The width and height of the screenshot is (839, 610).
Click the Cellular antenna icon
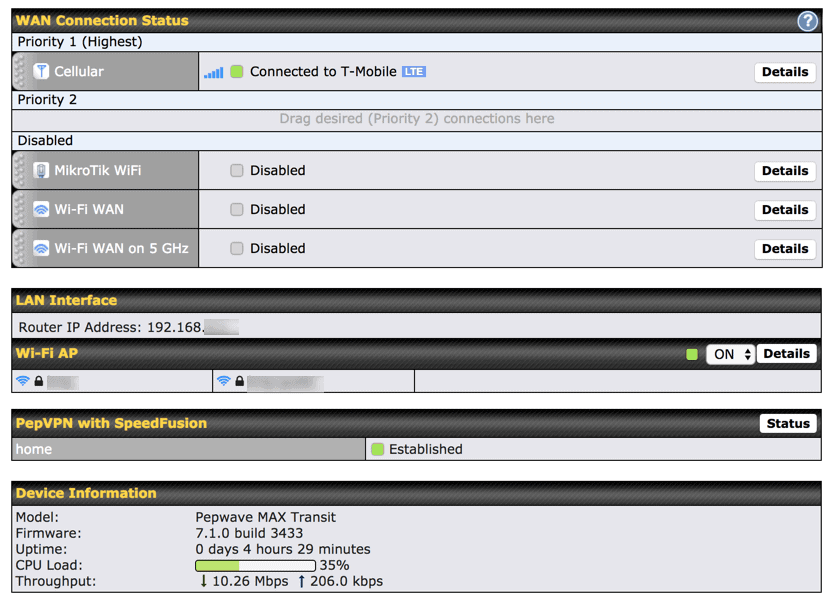[x=41, y=71]
